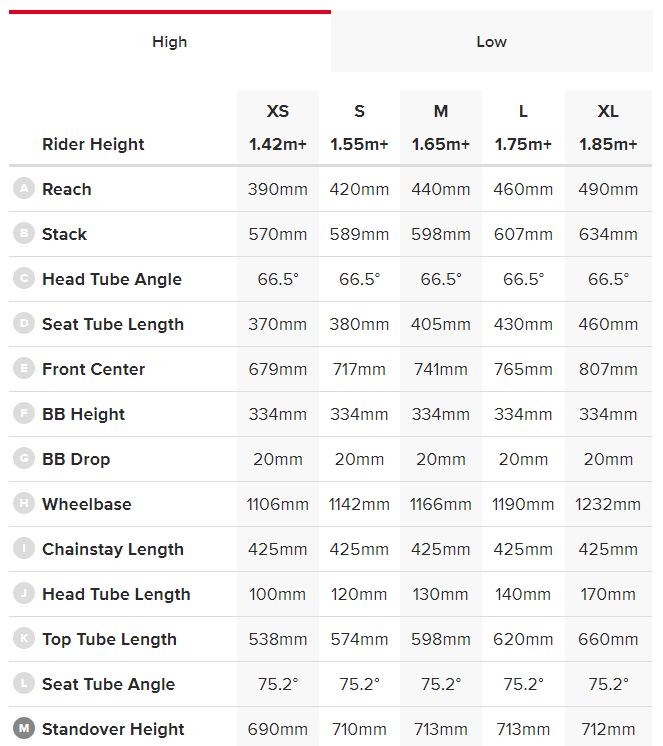Click the F icon beside BB Height
This screenshot has height=746, width=663.
click(22, 413)
